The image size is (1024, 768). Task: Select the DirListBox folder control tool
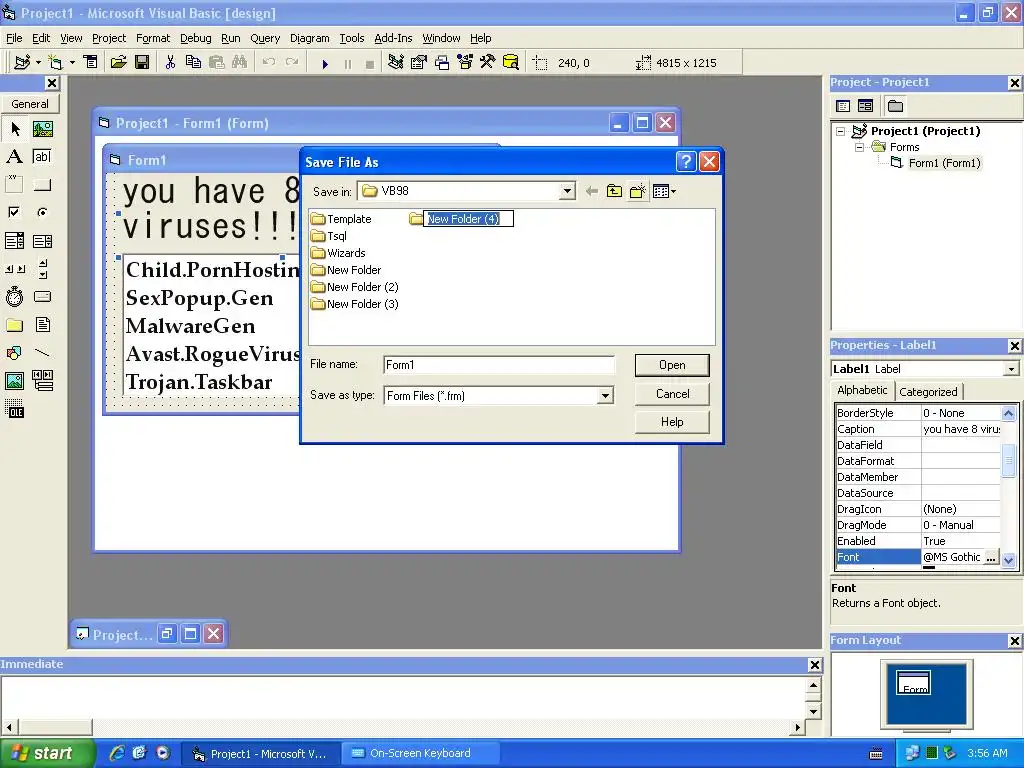point(14,325)
